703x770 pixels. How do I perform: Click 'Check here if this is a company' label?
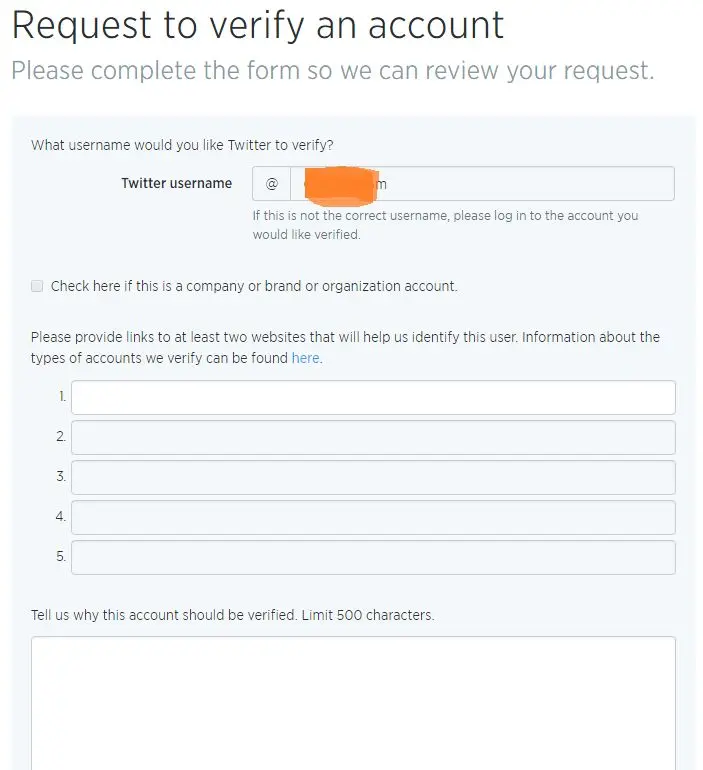(x=254, y=286)
